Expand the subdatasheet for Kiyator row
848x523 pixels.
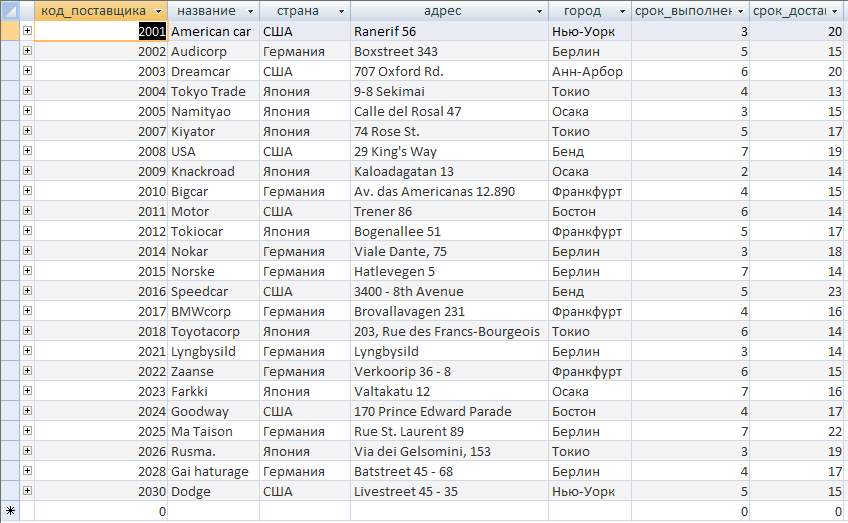click(27, 131)
